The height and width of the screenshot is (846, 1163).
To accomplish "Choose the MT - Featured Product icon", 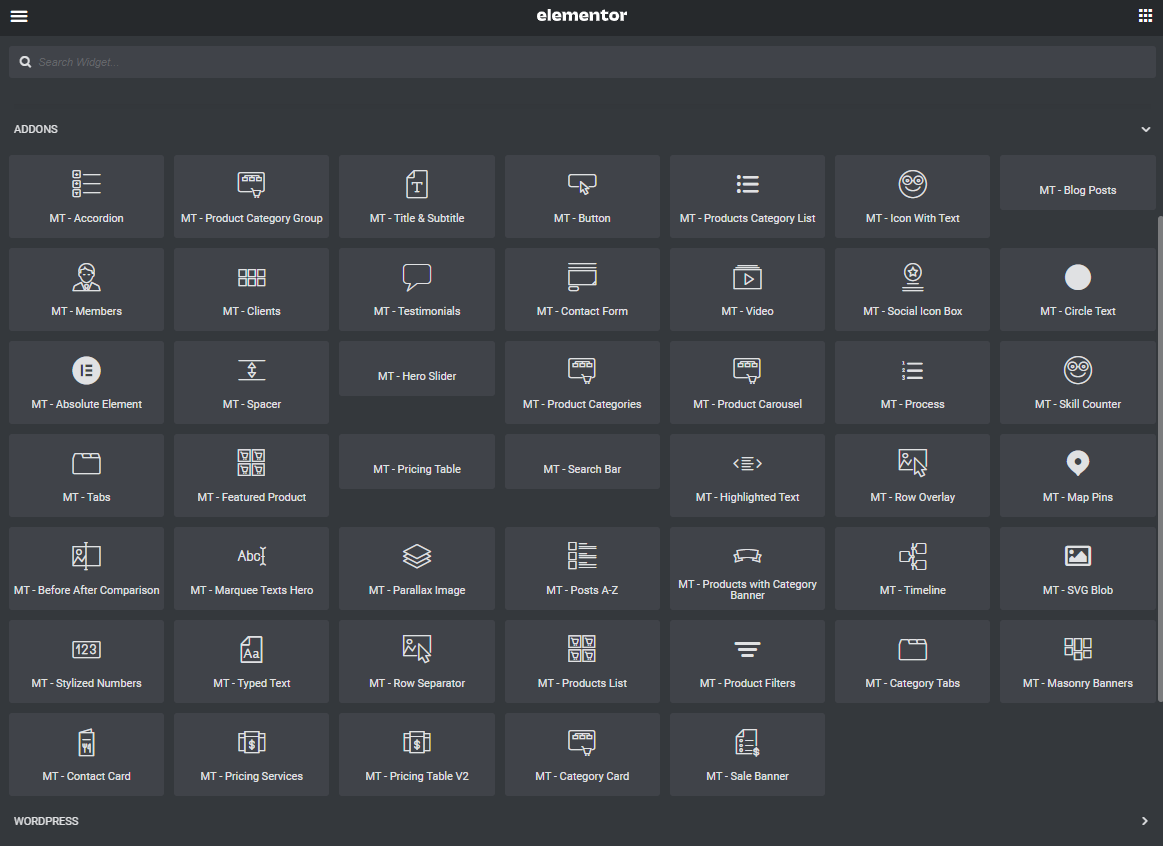I will coord(251,463).
